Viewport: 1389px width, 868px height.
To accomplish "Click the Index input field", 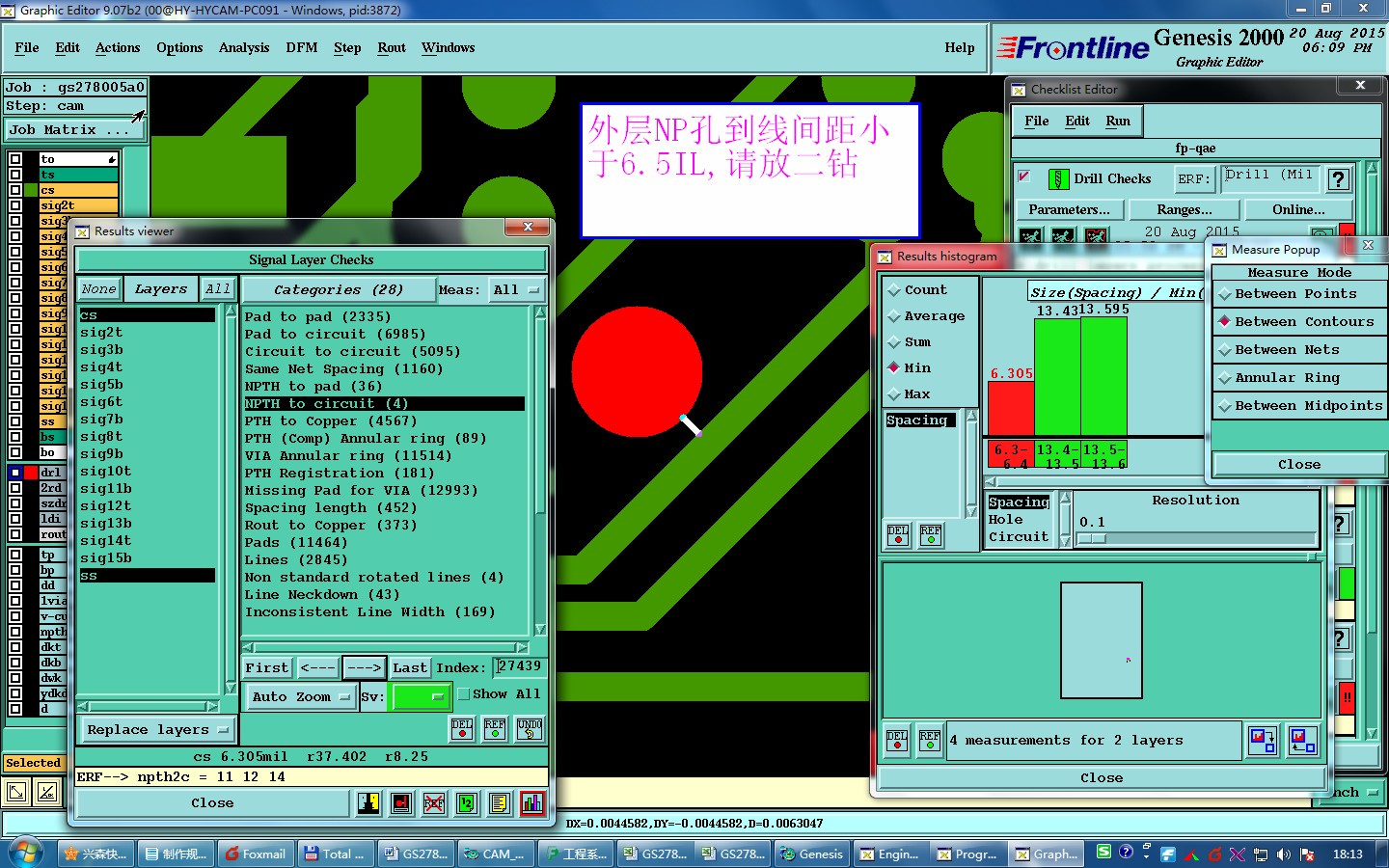I will pyautogui.click(x=519, y=666).
